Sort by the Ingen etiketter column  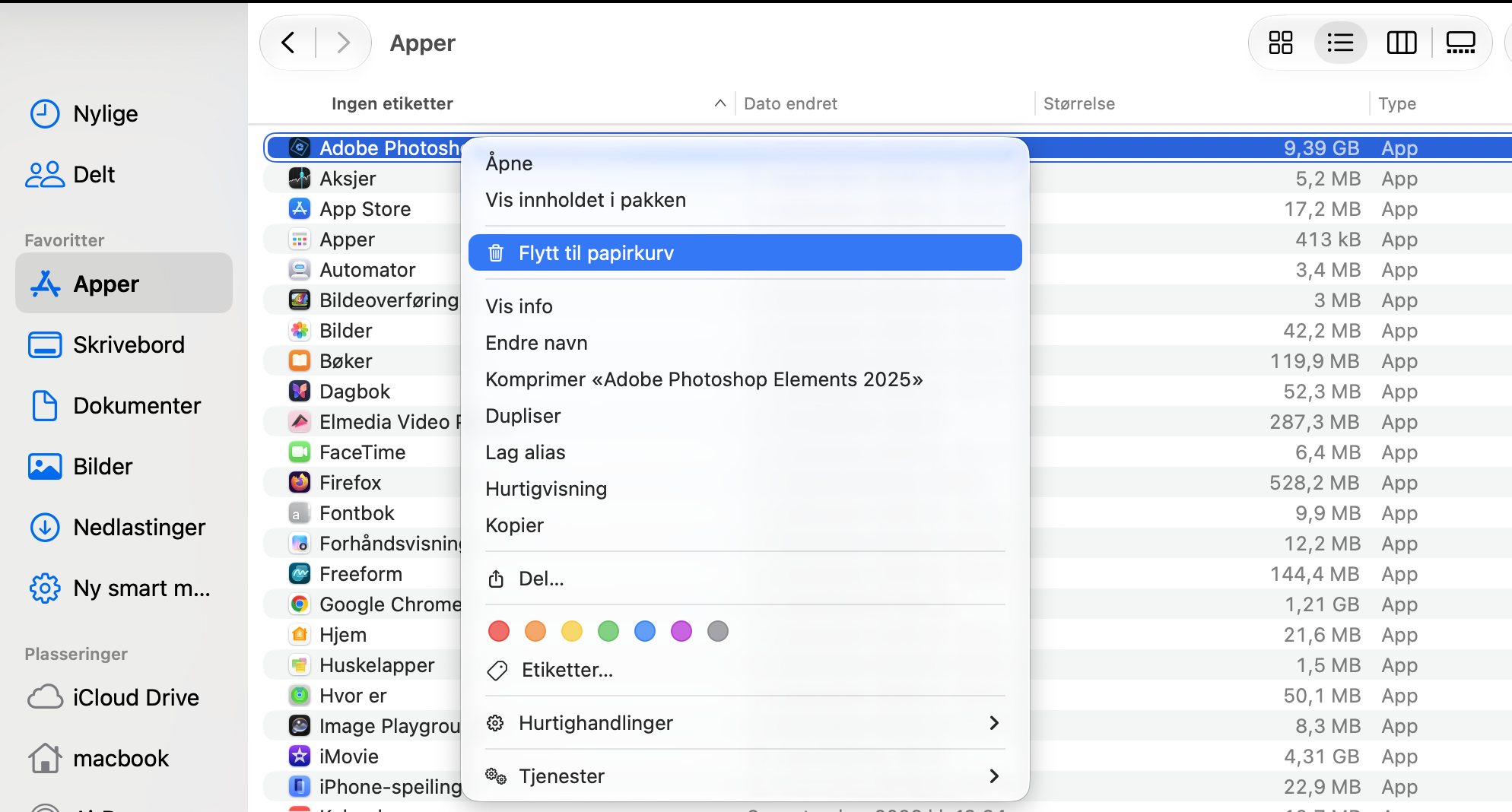tap(392, 104)
